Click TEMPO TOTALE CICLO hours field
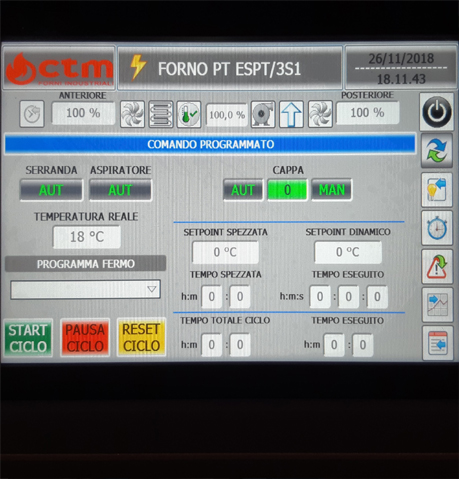 tap(211, 345)
